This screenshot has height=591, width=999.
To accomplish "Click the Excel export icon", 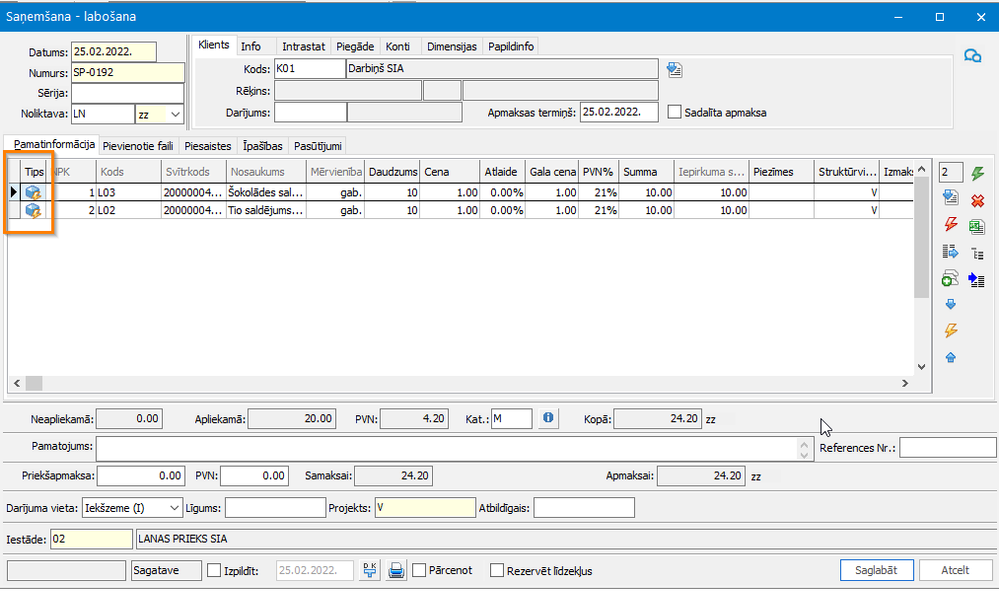I will coord(977,227).
